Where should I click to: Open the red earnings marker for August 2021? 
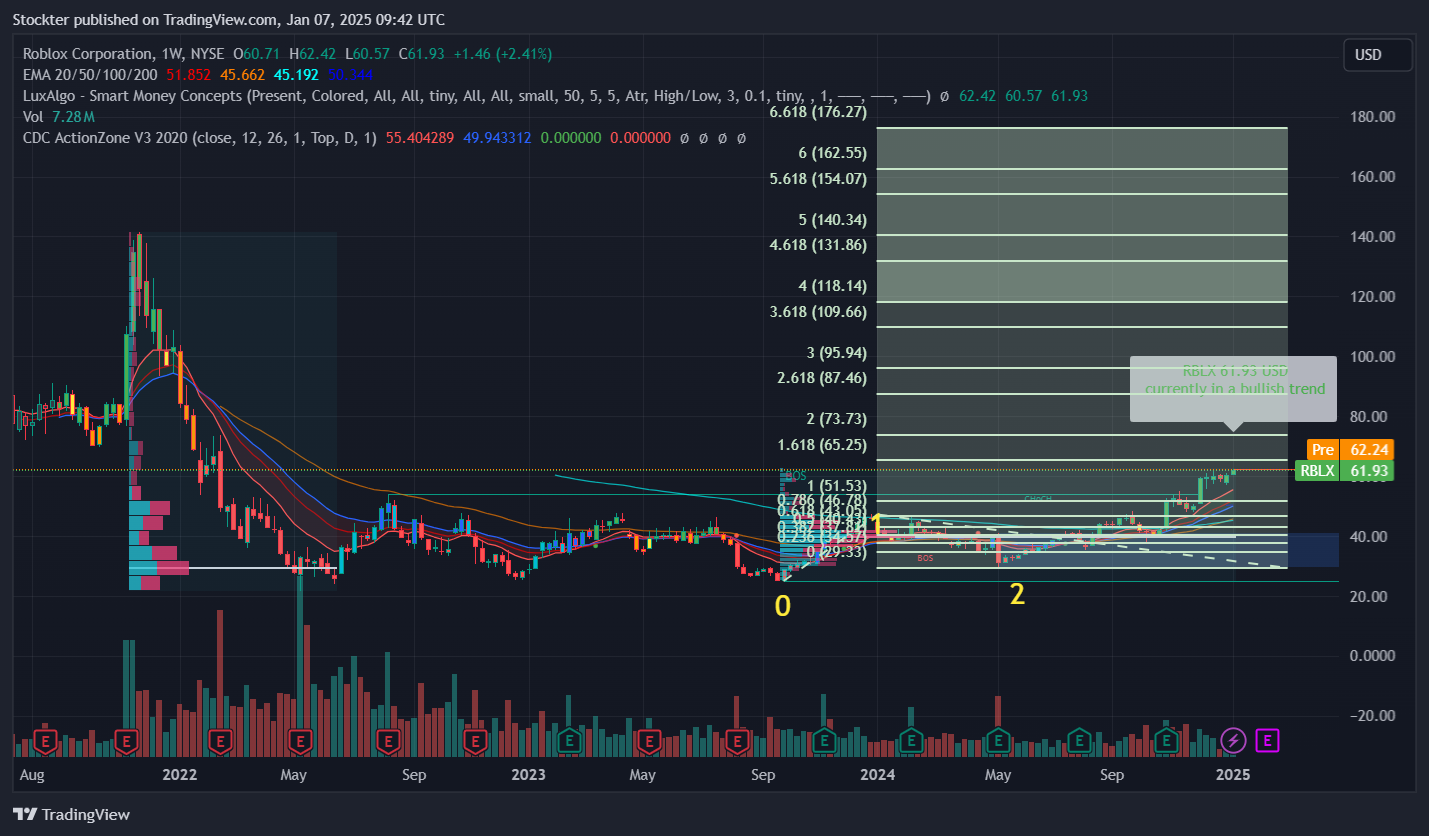point(45,741)
